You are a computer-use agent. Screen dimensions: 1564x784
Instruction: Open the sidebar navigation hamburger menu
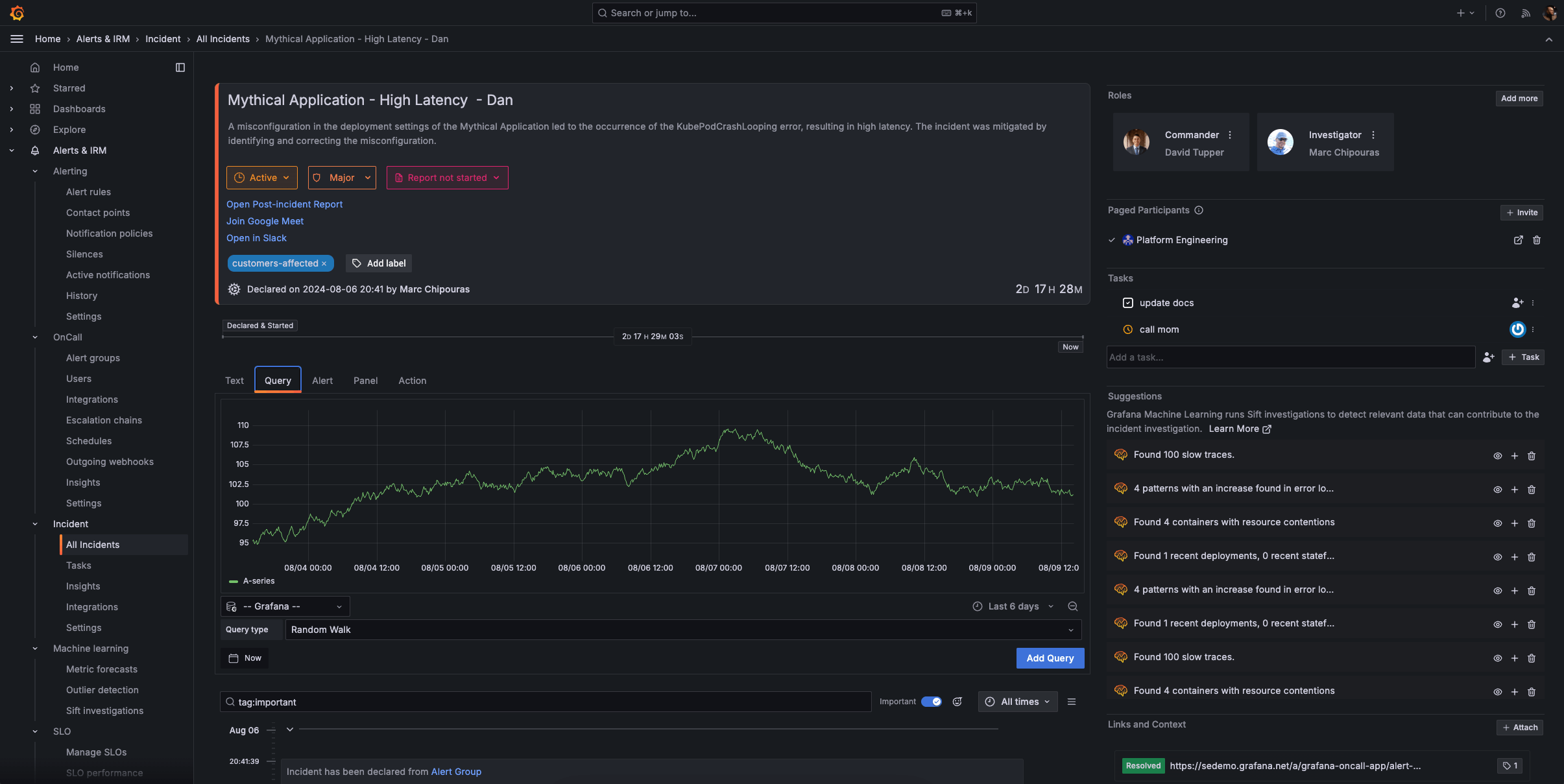(x=16, y=38)
